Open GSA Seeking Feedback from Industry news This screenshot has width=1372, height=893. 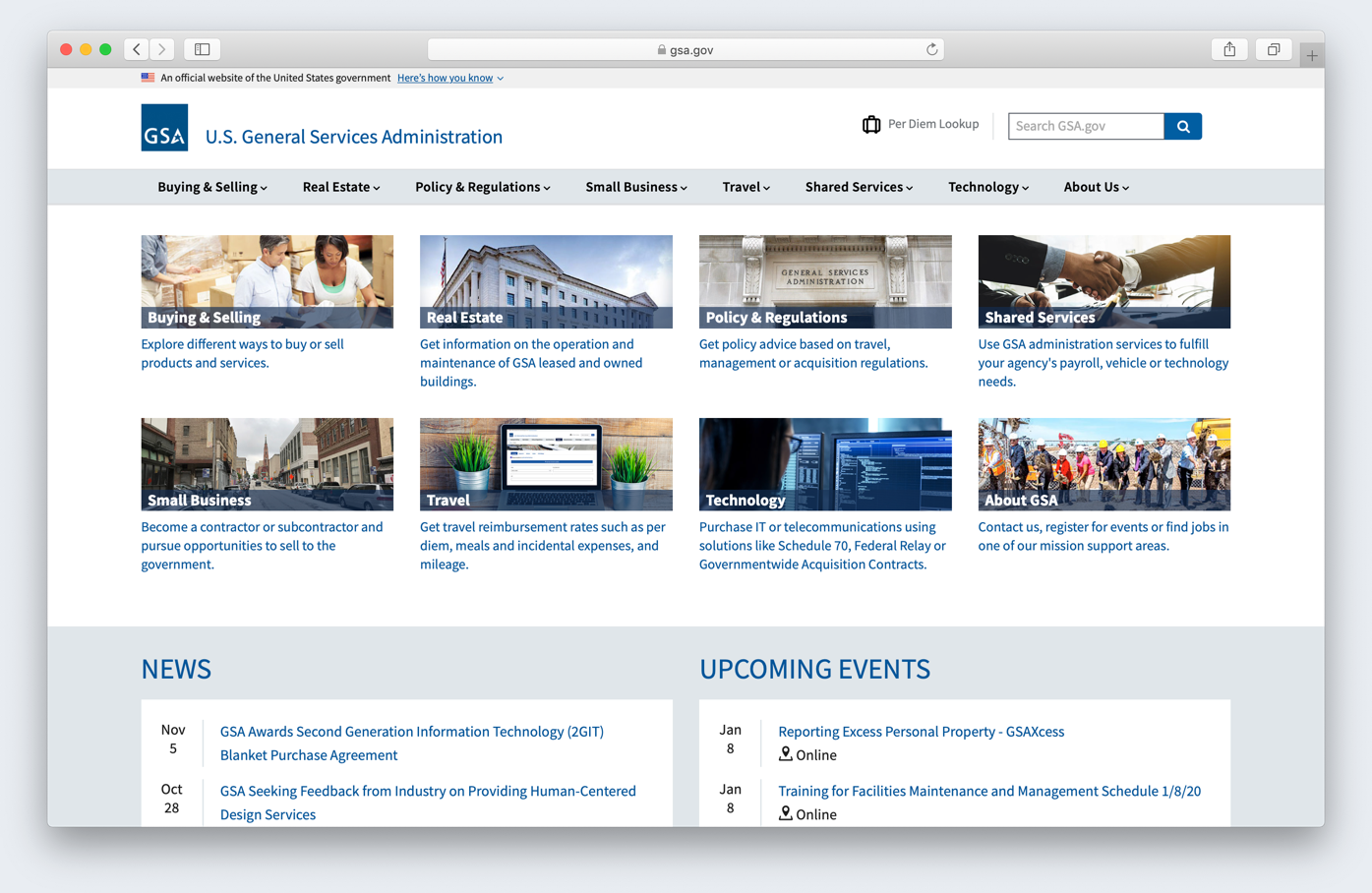coord(428,803)
